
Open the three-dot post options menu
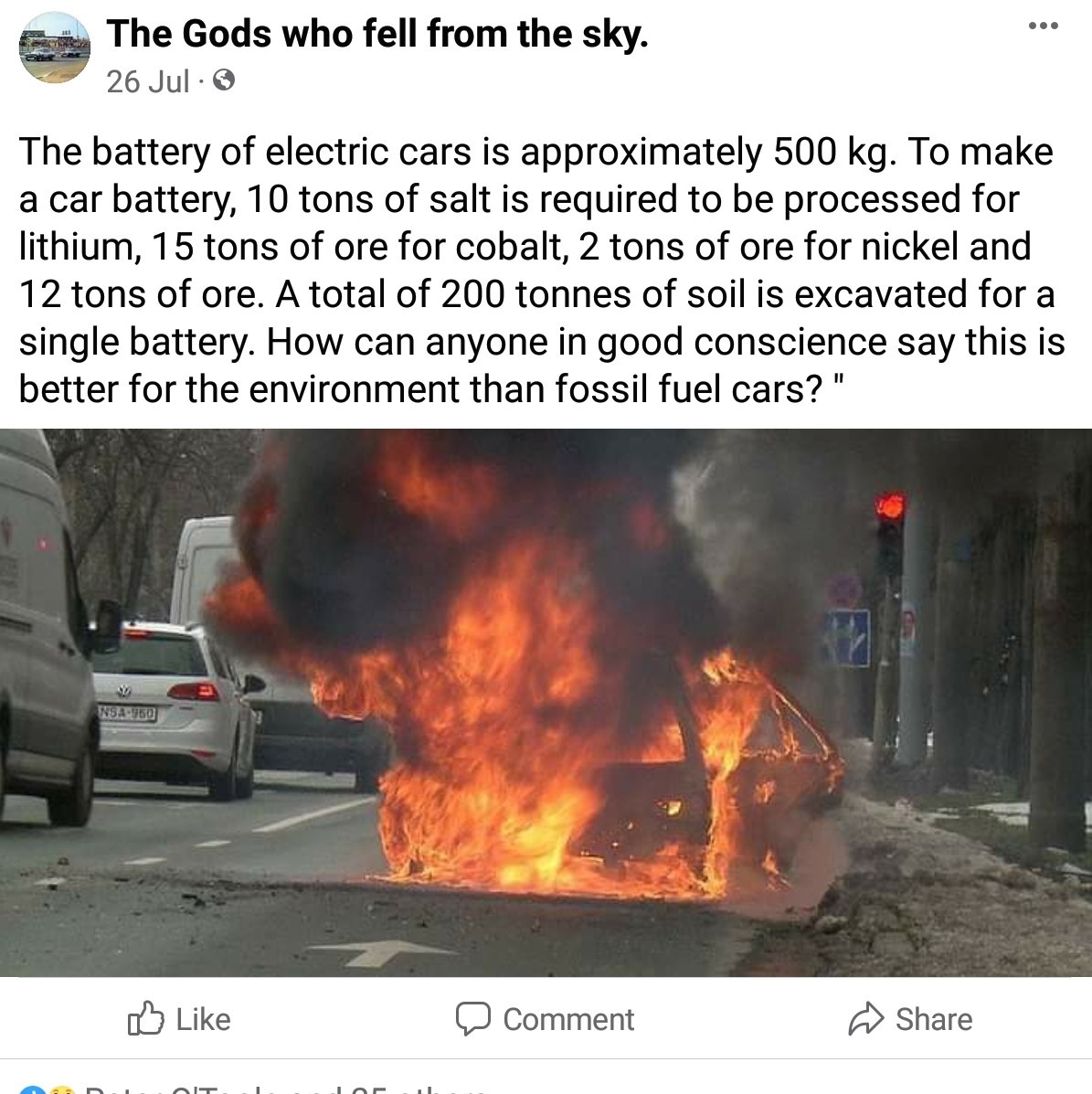tap(1044, 27)
